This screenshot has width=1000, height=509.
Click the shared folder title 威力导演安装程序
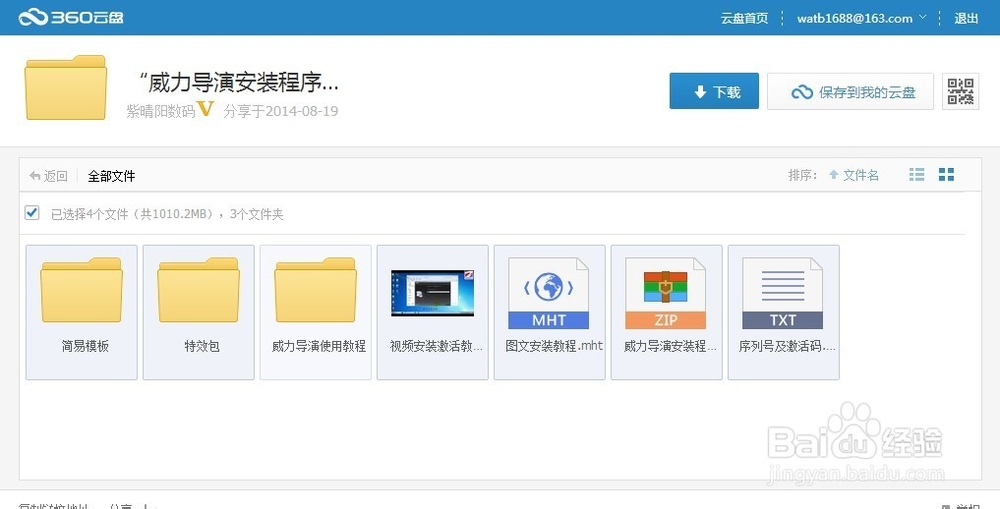[x=238, y=82]
